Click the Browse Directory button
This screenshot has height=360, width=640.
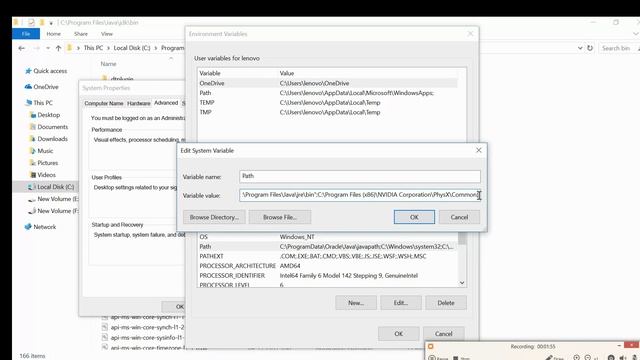point(214,217)
